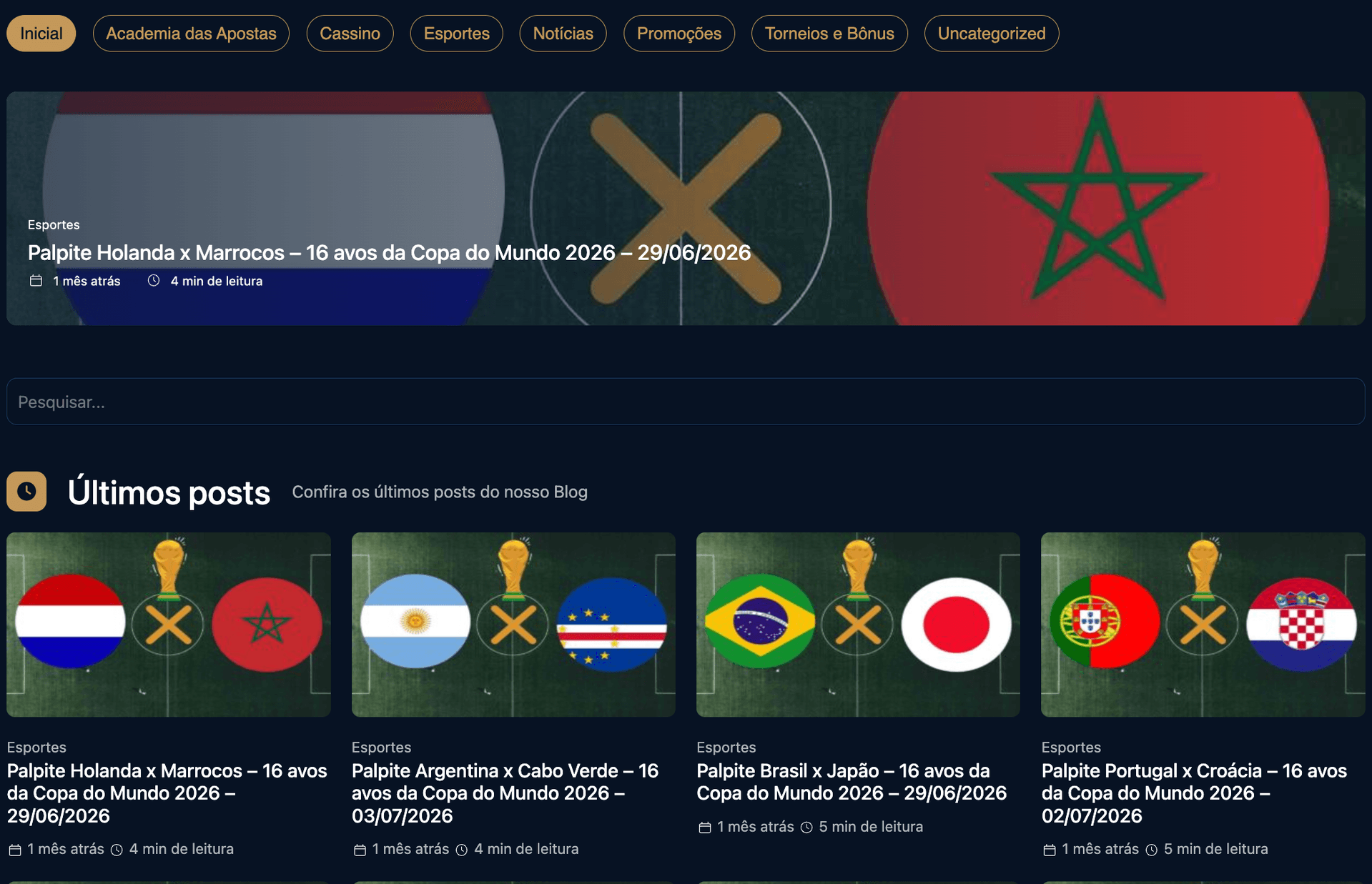Image resolution: width=1372 pixels, height=884 pixels.
Task: Go to the Notícias category
Action: (563, 34)
